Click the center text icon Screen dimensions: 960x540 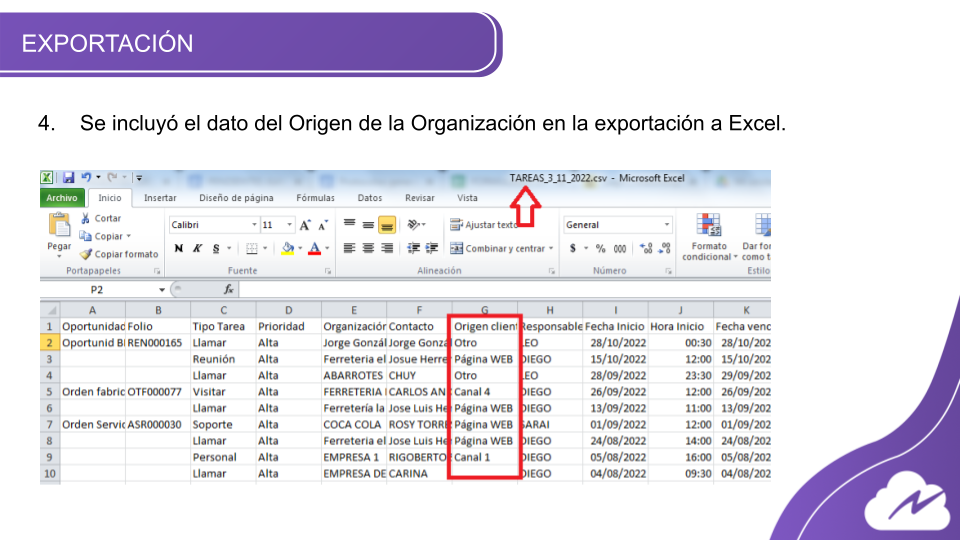[368, 248]
